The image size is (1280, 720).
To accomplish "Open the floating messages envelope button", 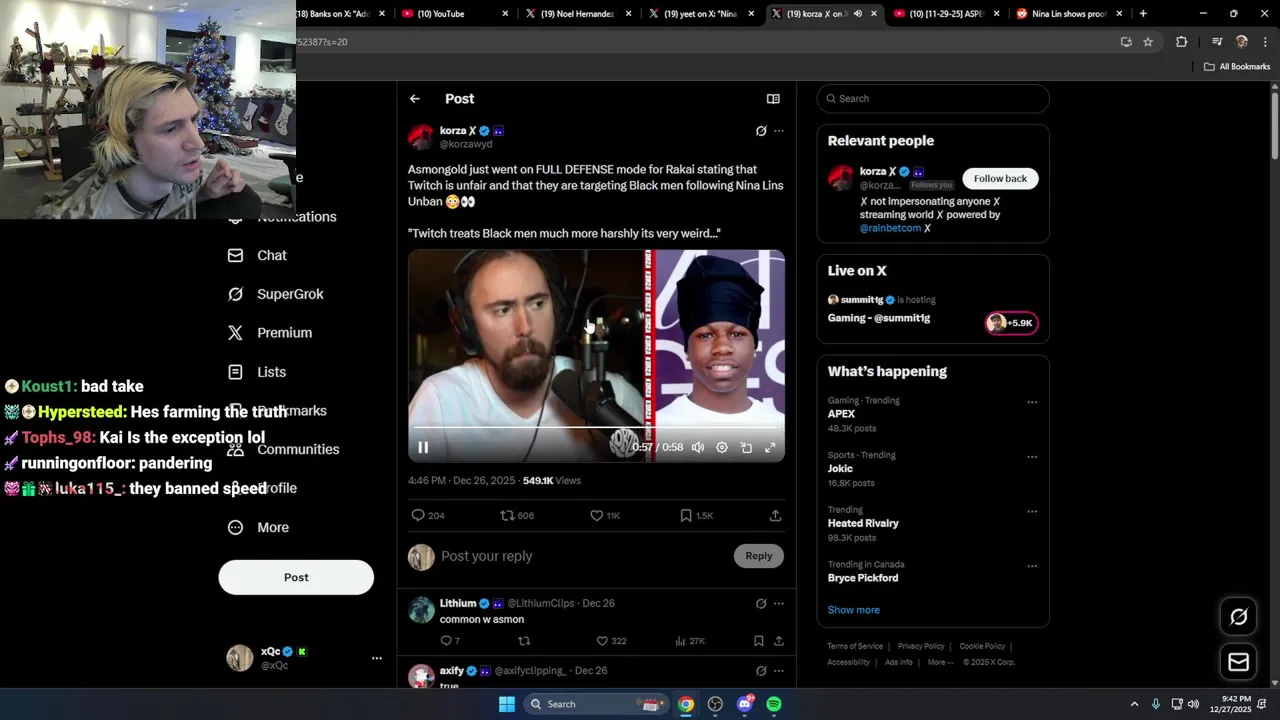I will pyautogui.click(x=1238, y=662).
